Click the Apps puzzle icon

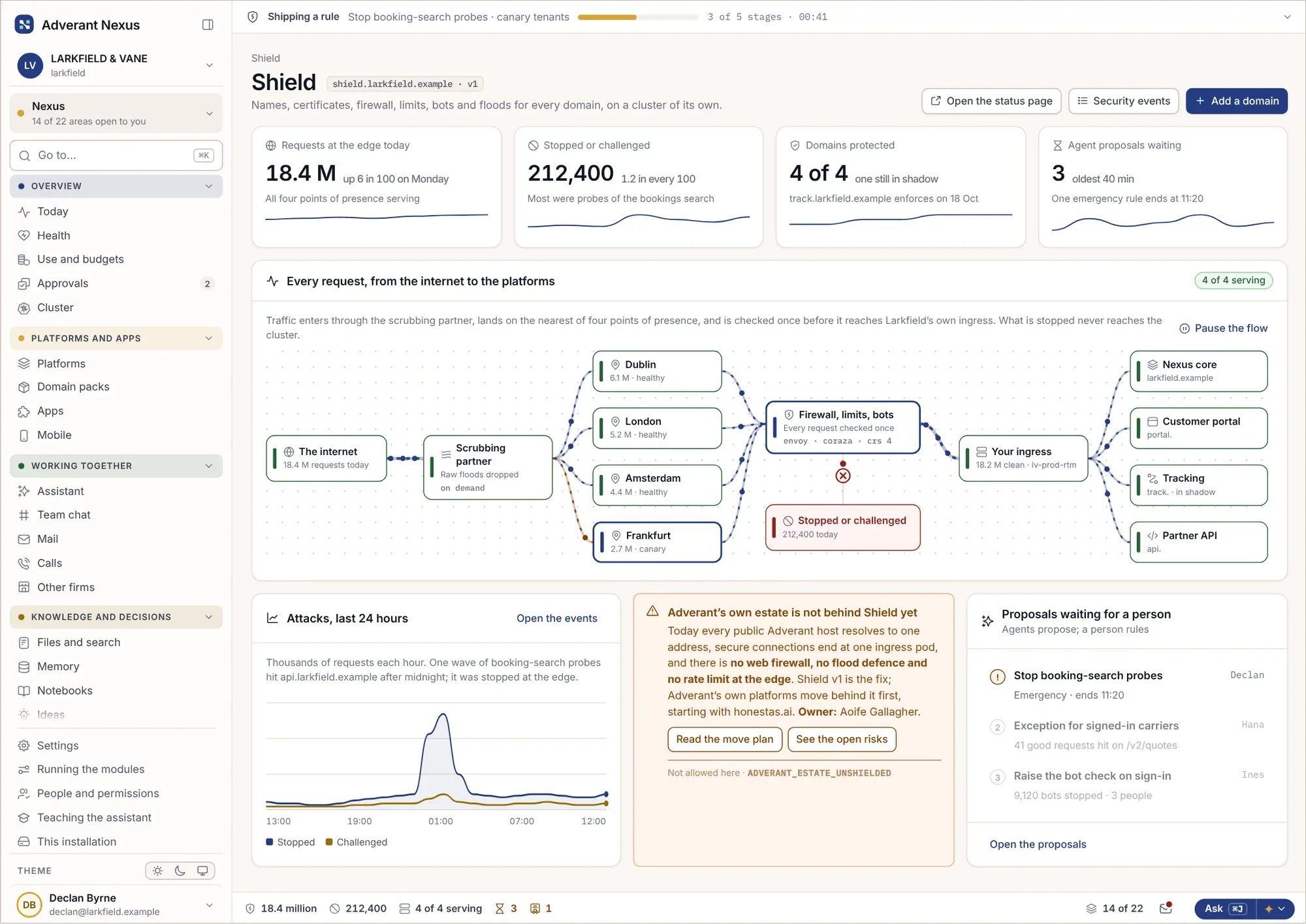coord(24,411)
